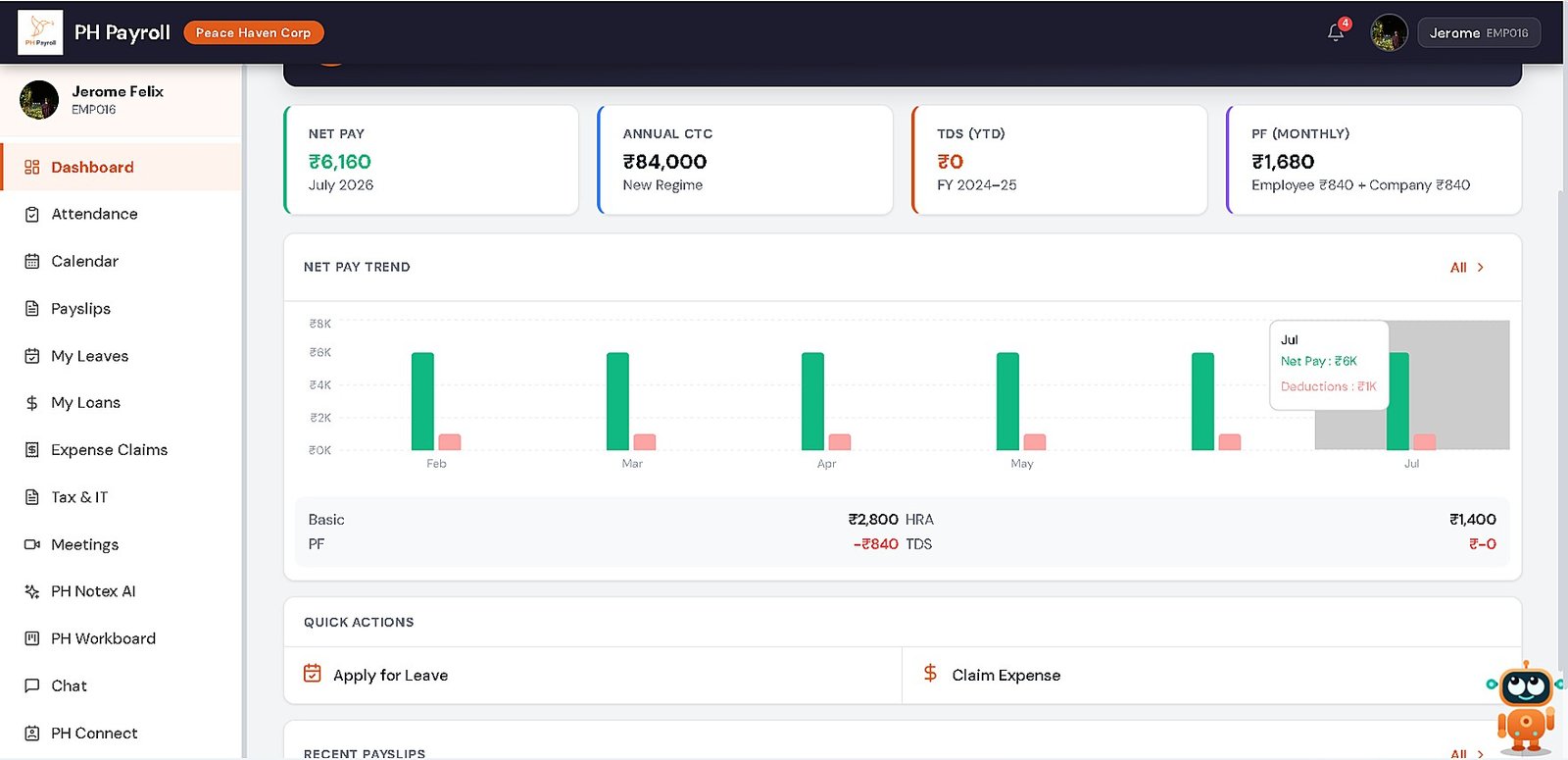Open the Dashboard menu item
This screenshot has width=1568, height=760.
[x=121, y=167]
